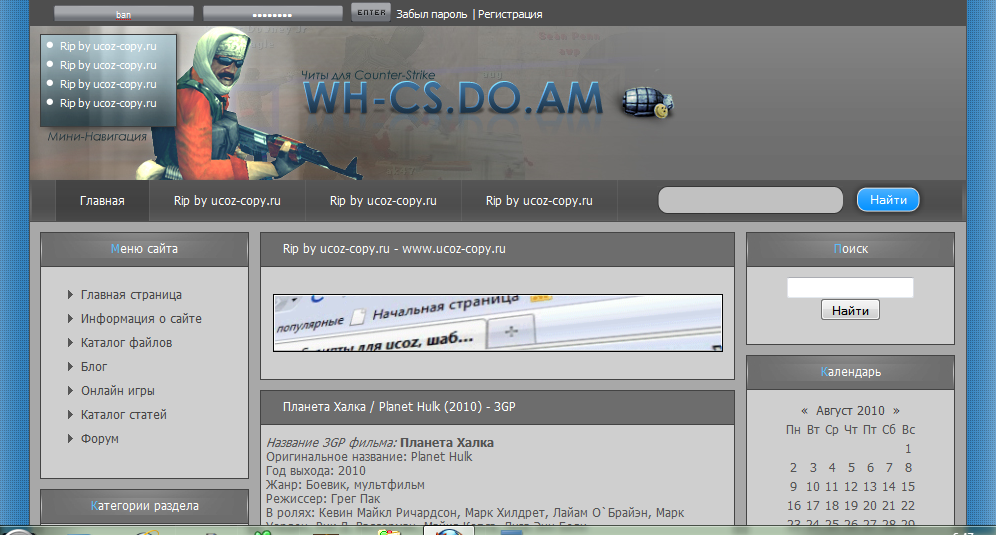Click 'Оригинальное название: Planet Hulk' line
Image resolution: width=996 pixels, height=535 pixels.
tap(369, 457)
